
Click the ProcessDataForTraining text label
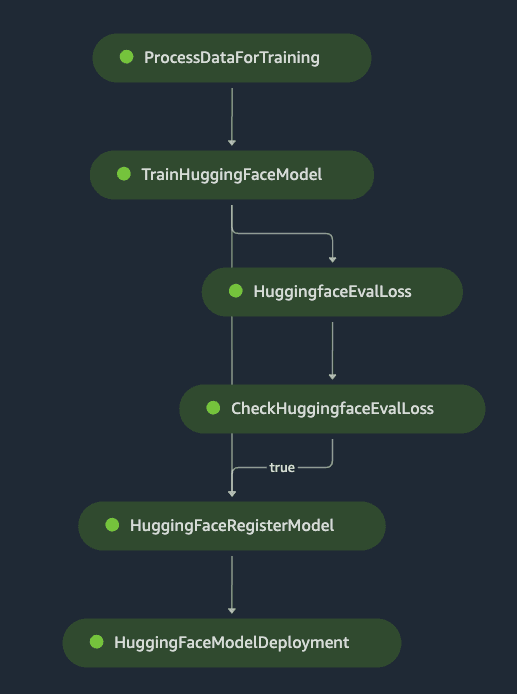[x=232, y=58]
